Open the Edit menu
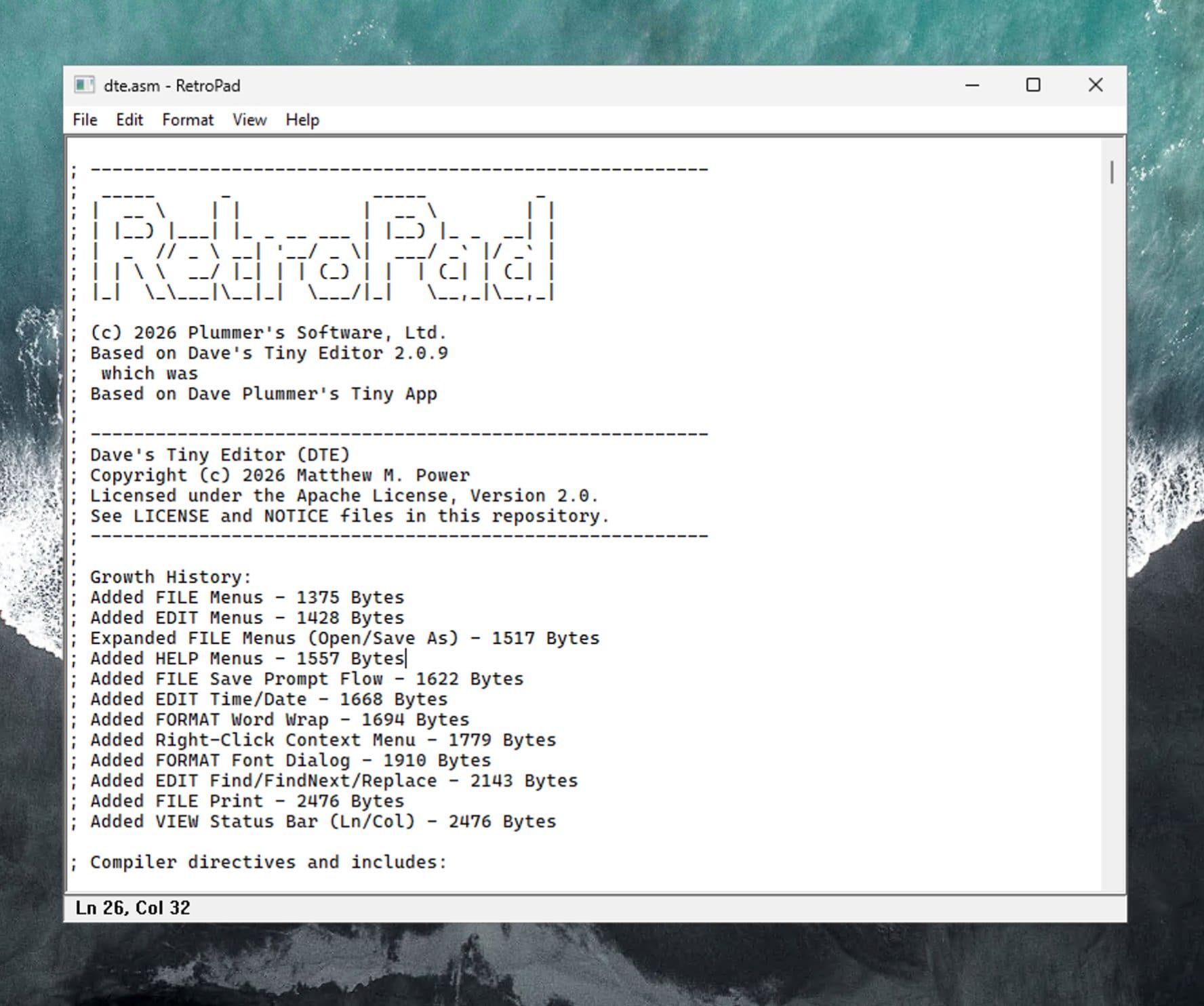Viewport: 1204px width, 1006px height. pos(129,120)
